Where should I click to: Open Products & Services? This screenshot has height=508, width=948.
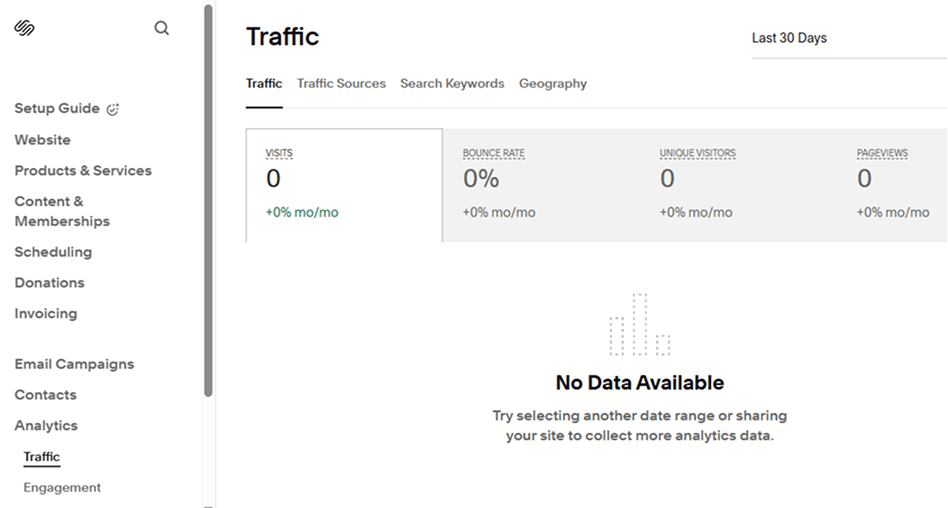click(x=83, y=171)
